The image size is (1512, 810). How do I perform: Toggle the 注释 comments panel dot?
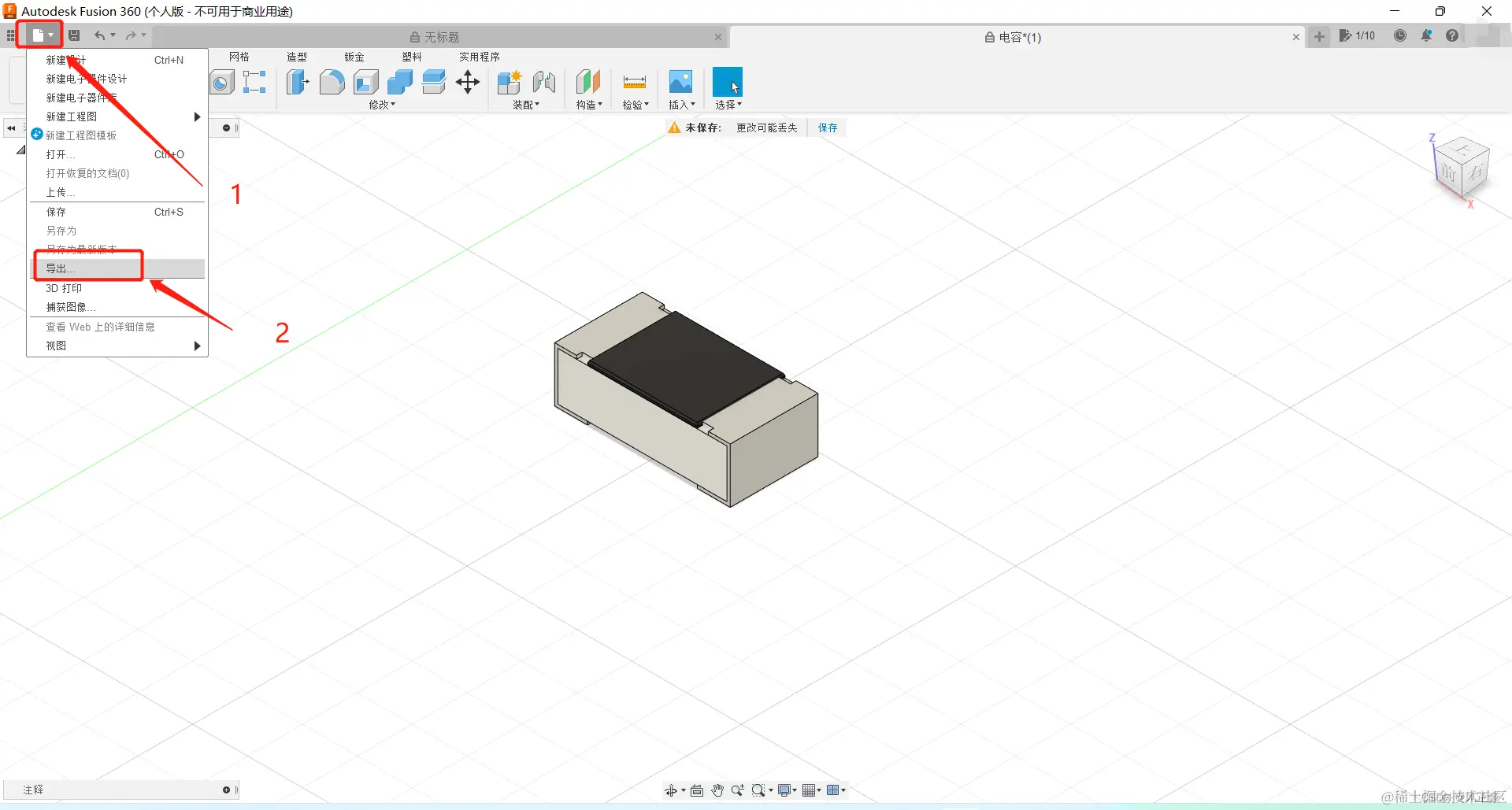[x=226, y=790]
